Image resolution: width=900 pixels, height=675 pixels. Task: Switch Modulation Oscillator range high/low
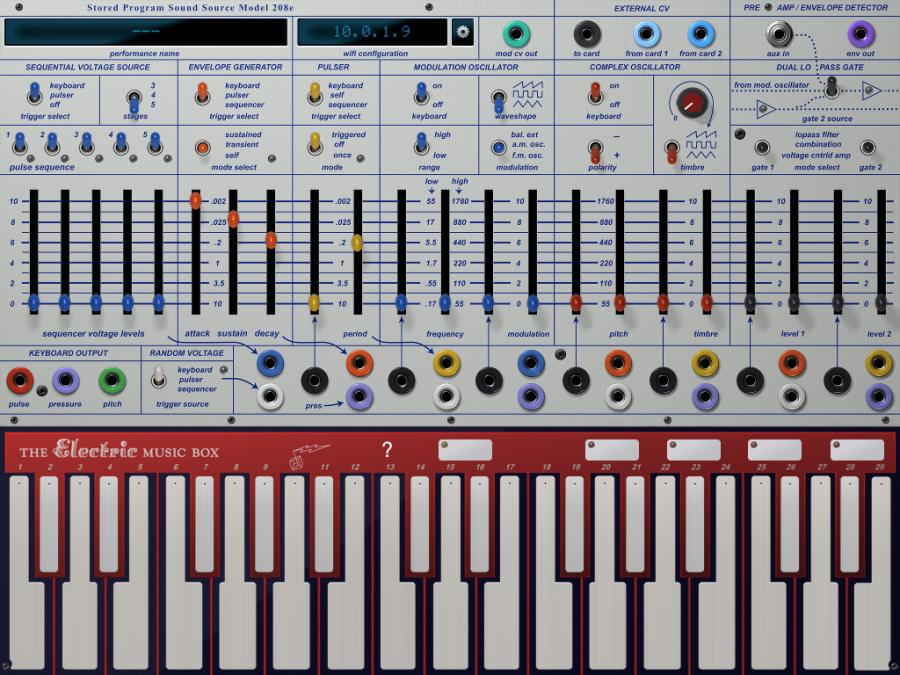(x=422, y=144)
